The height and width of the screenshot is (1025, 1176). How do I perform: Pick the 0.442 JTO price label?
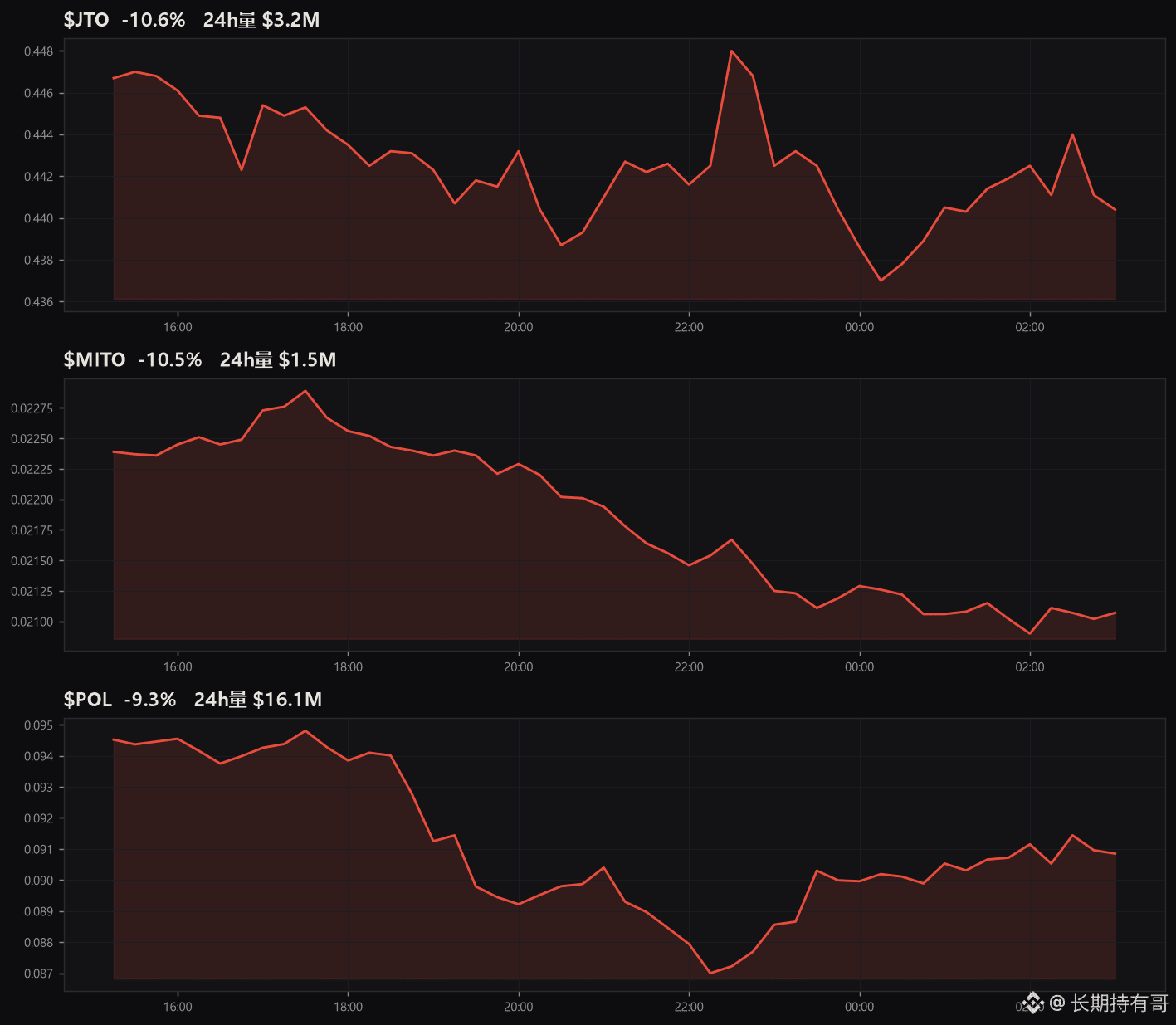pos(38,177)
